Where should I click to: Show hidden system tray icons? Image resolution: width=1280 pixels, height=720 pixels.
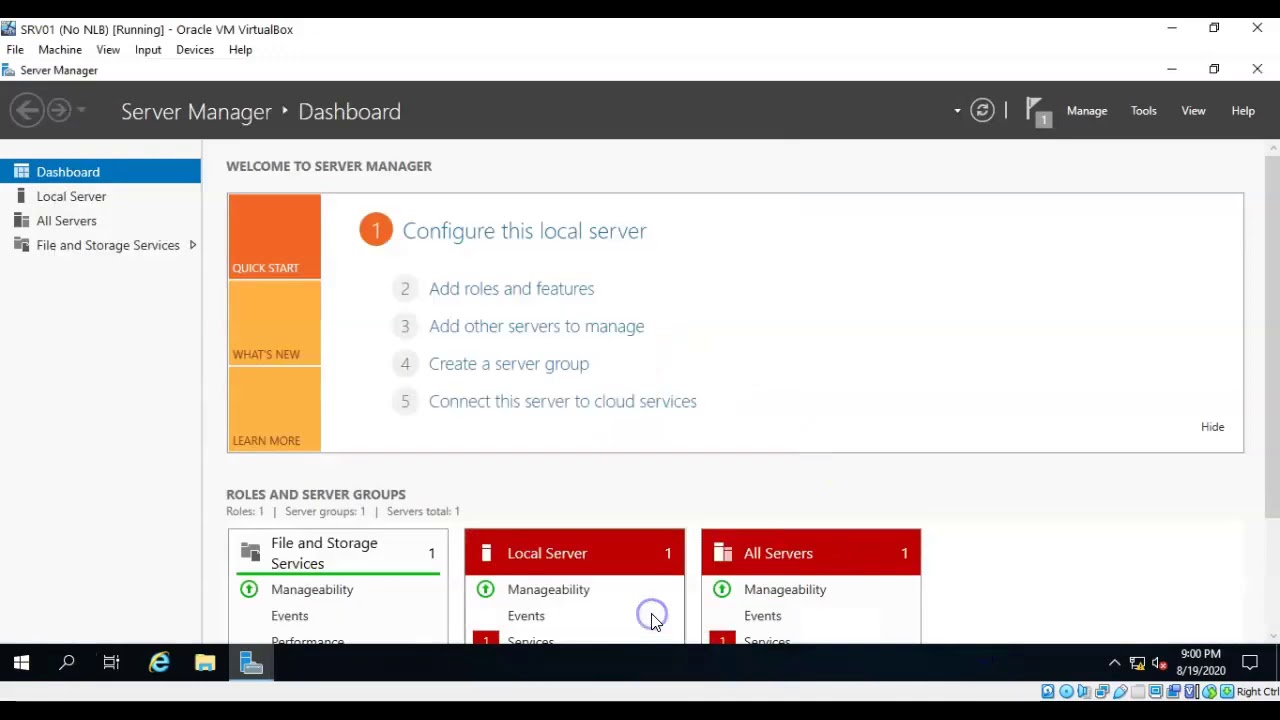coord(1114,662)
